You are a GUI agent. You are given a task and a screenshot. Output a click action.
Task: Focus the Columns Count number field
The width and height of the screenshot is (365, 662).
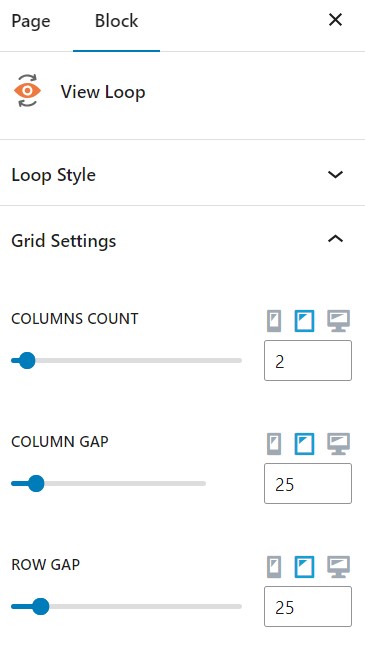coord(308,361)
